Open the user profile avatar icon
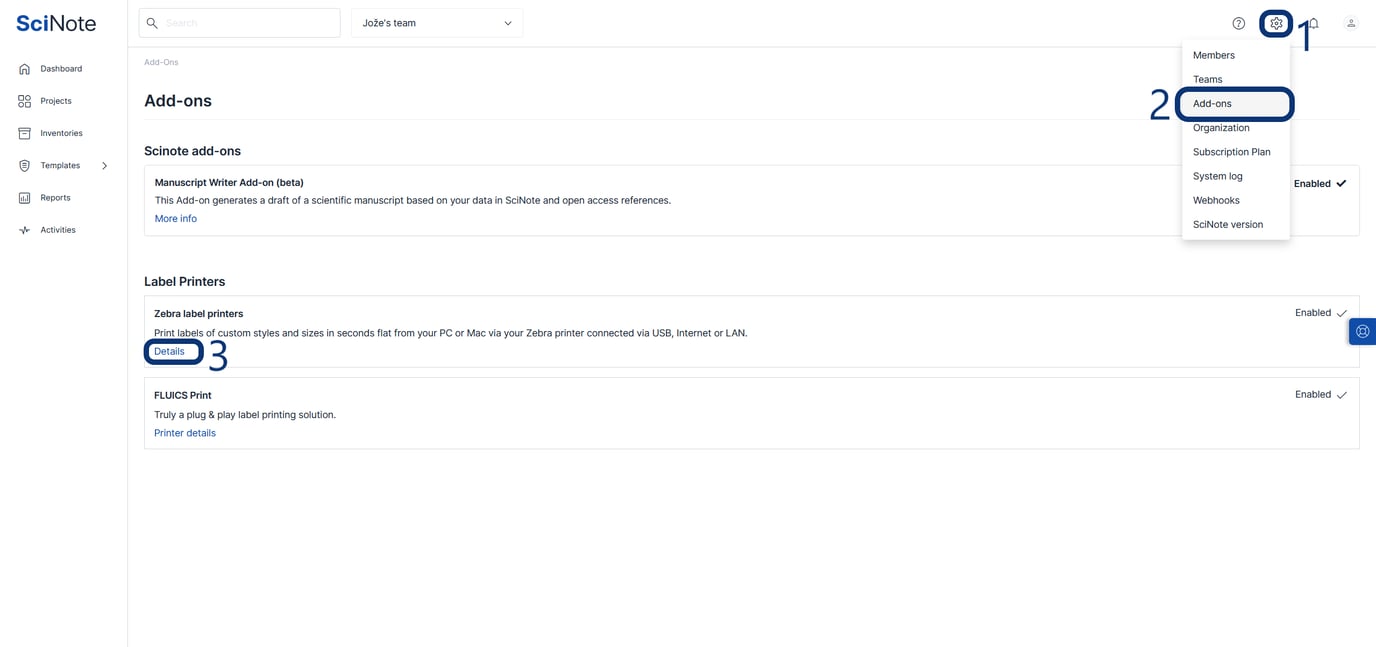 [1350, 23]
